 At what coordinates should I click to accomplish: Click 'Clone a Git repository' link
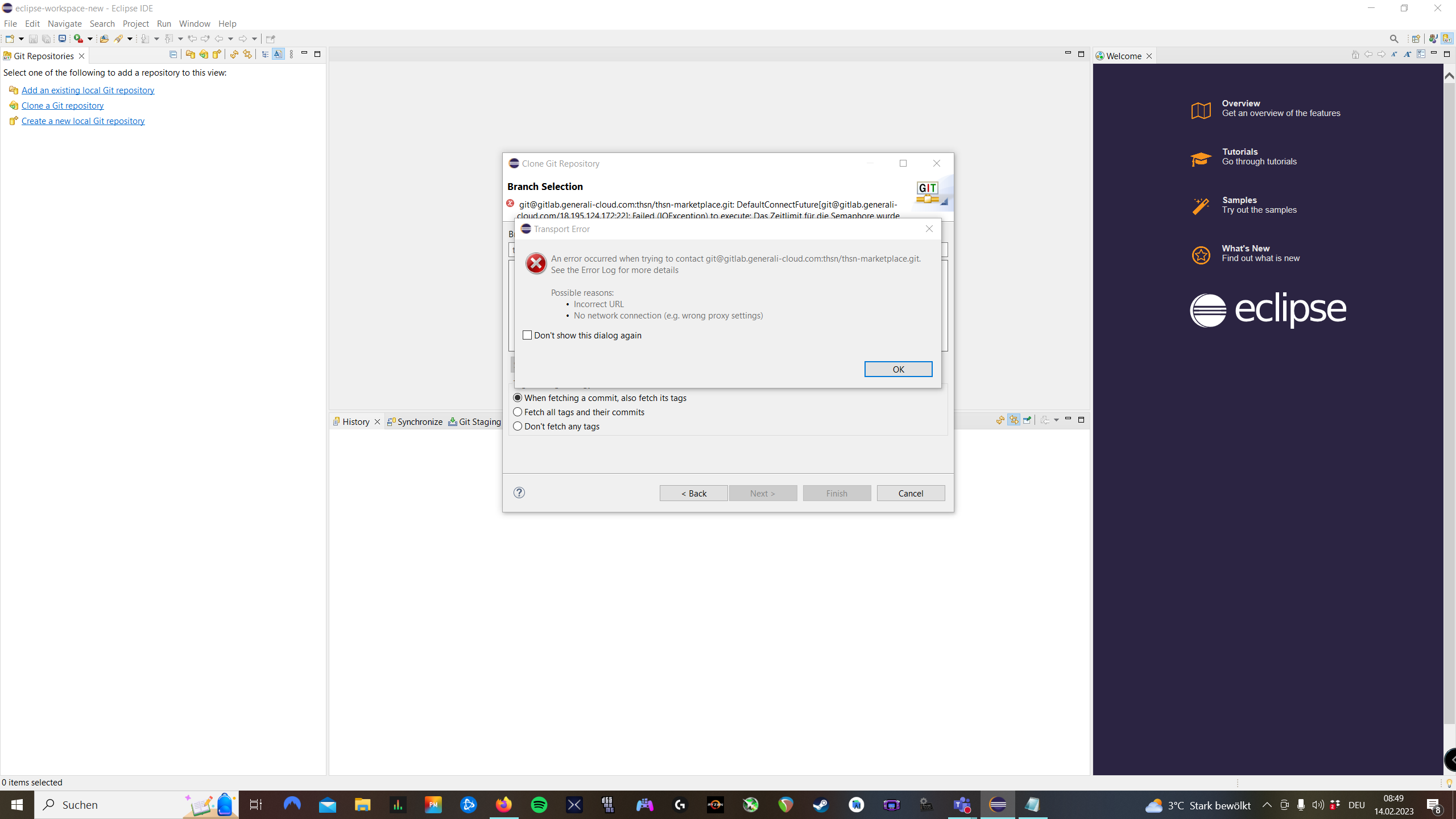pos(63,105)
